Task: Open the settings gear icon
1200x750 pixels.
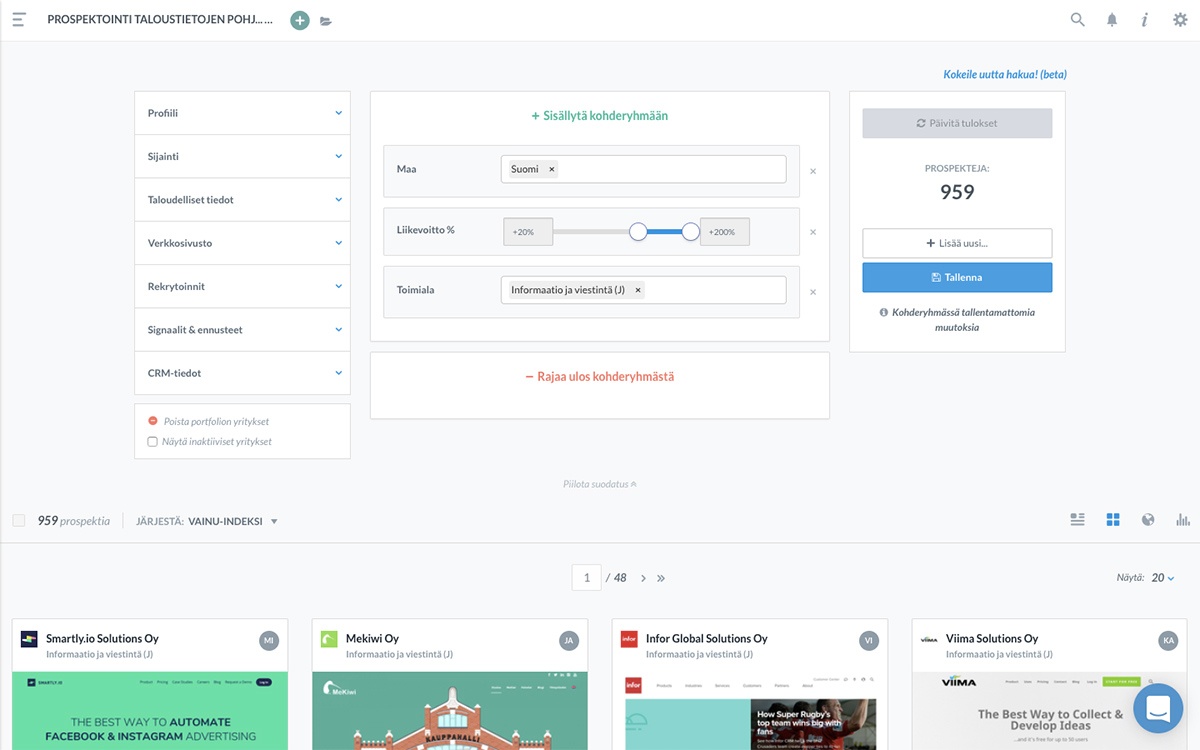Action: tap(1180, 20)
